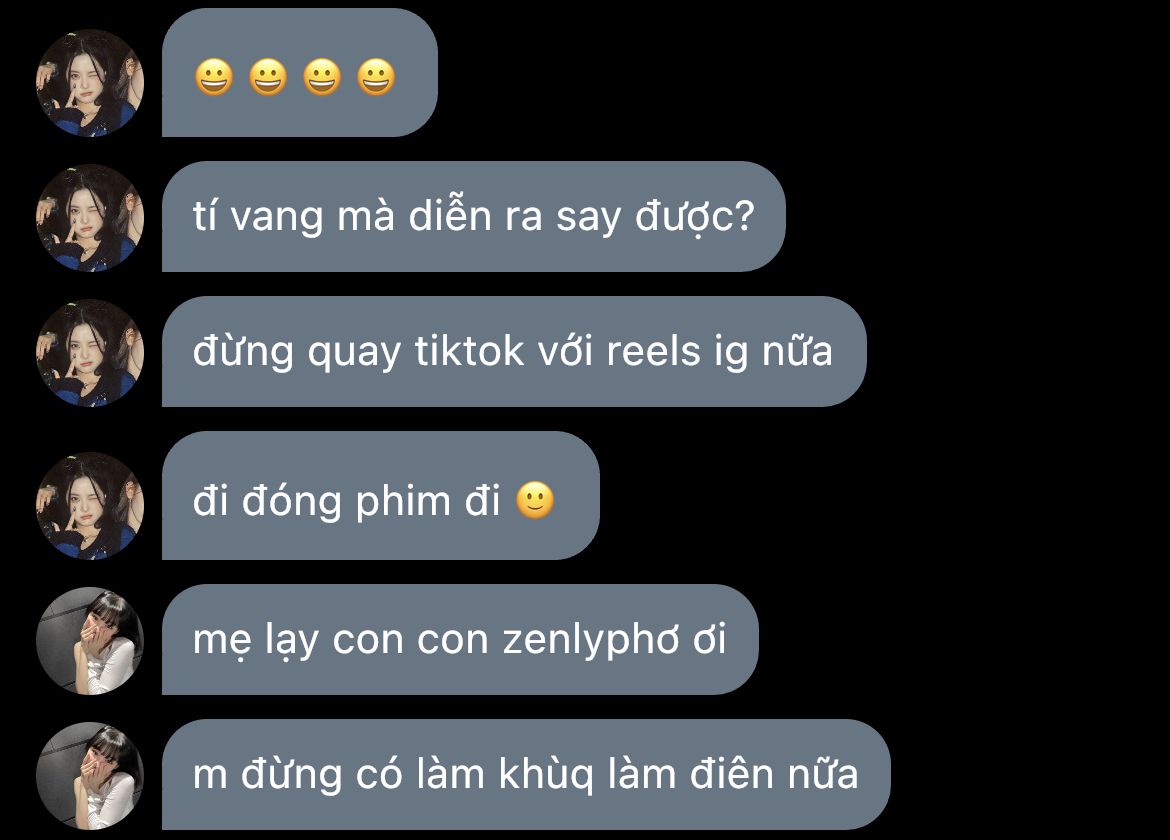Click the last grinning emoji in top message
This screenshot has width=1170, height=840.
pyautogui.click(x=376, y=77)
